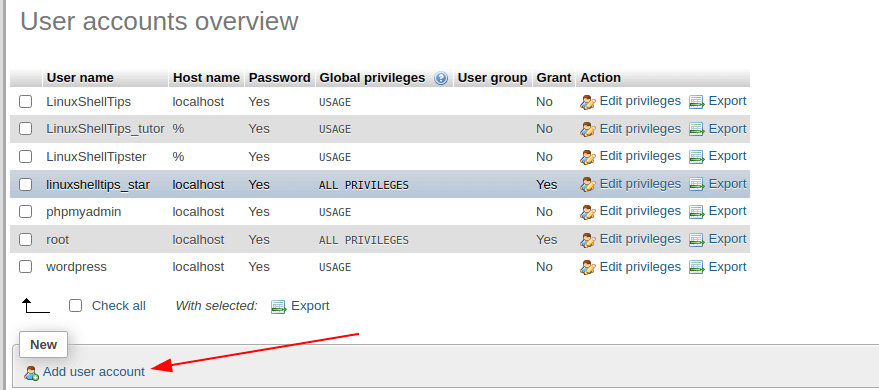The image size is (879, 390).
Task: Check the linuxshelltips_star user row
Action: (25, 184)
